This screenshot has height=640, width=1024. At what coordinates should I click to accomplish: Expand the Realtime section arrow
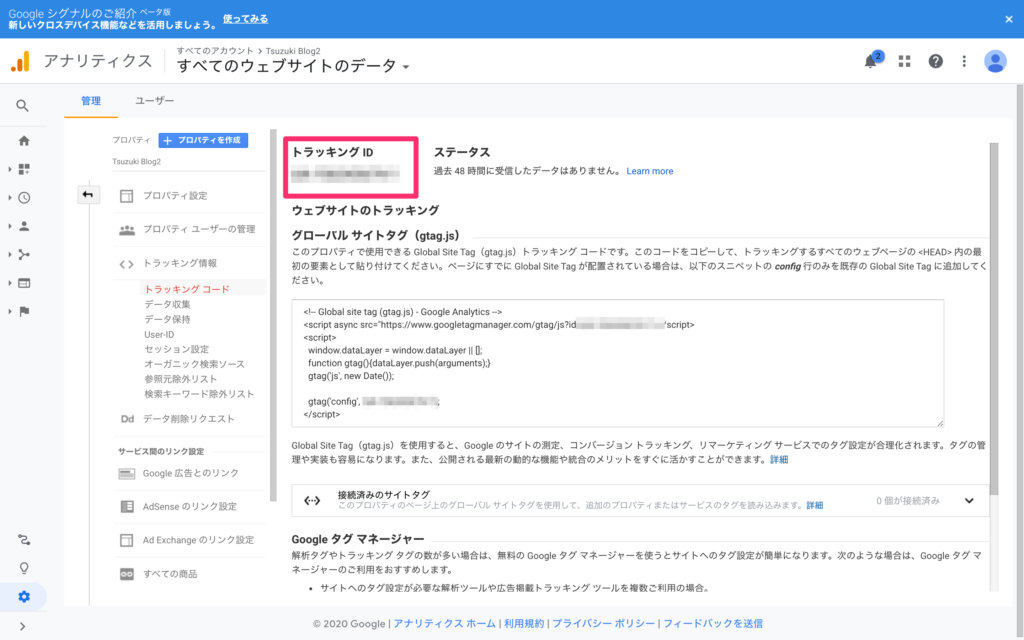(x=10, y=198)
